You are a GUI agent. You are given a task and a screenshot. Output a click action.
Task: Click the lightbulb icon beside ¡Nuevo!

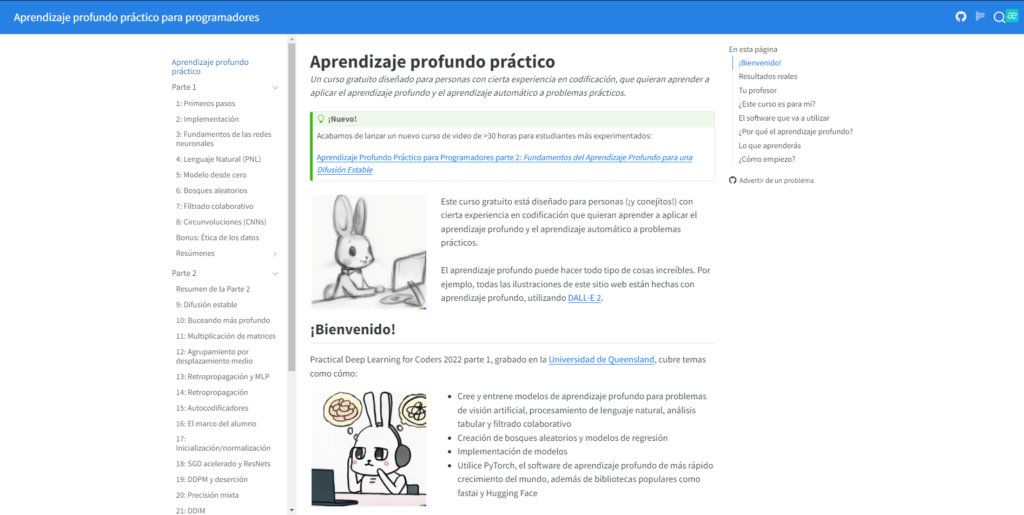click(x=320, y=119)
